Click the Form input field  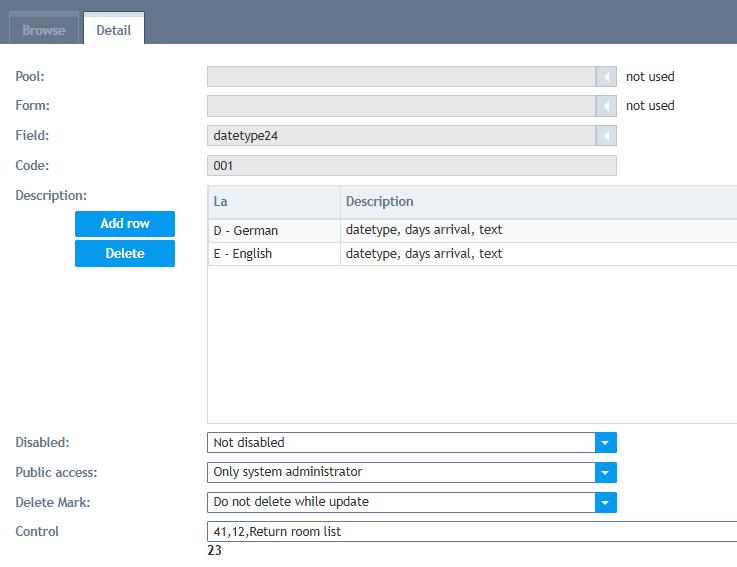[x=400, y=106]
